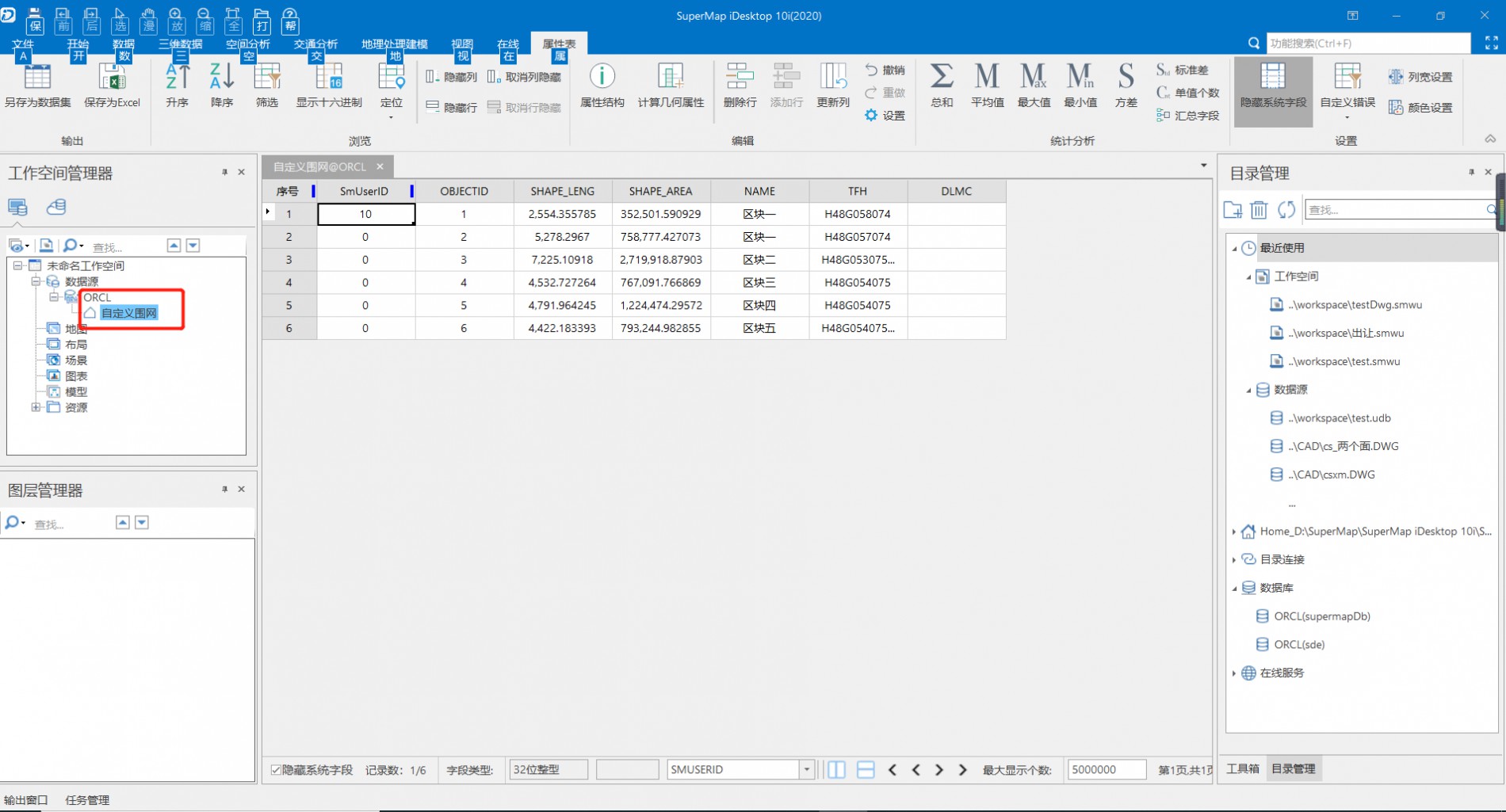Compute the average value (平均值)

pos(988,86)
